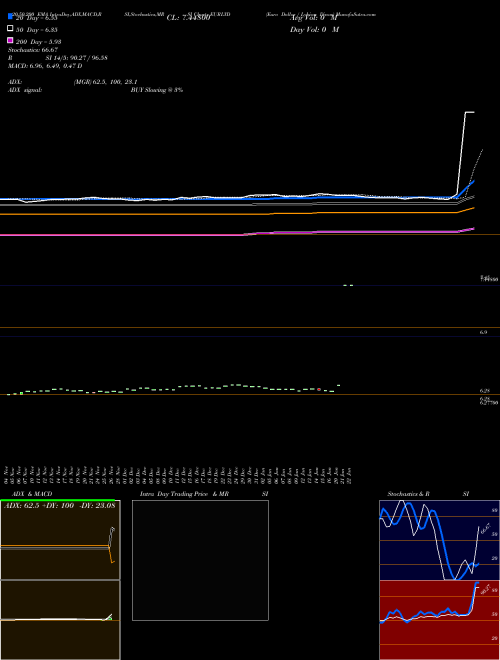Click the 'CL: 7.44800' closing value

[188, 18]
